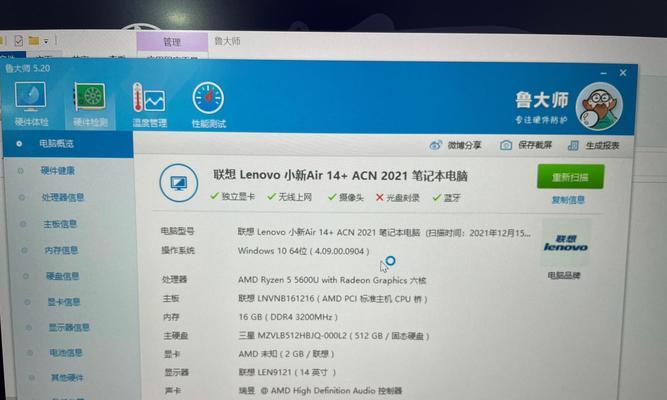Click the 鲁大师 mascot avatar

pos(599,106)
